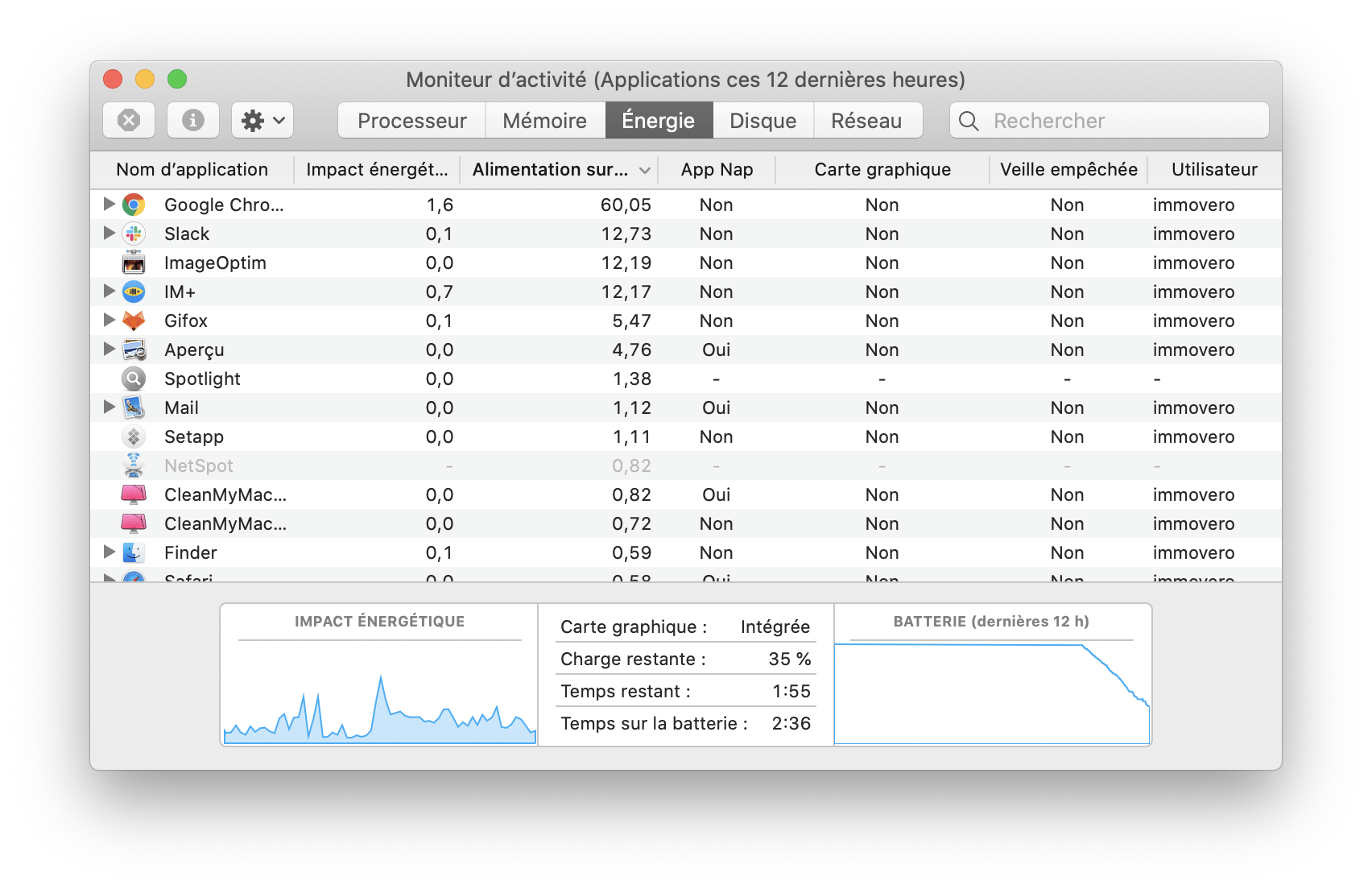Sort by Utilisateur column header
Screen dimensions: 1372x889
[x=1214, y=170]
